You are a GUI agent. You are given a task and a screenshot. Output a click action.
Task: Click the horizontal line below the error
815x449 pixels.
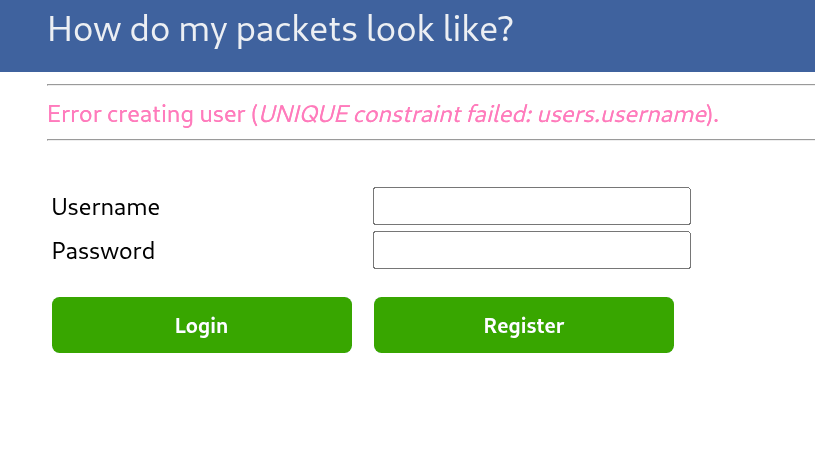tap(430, 140)
